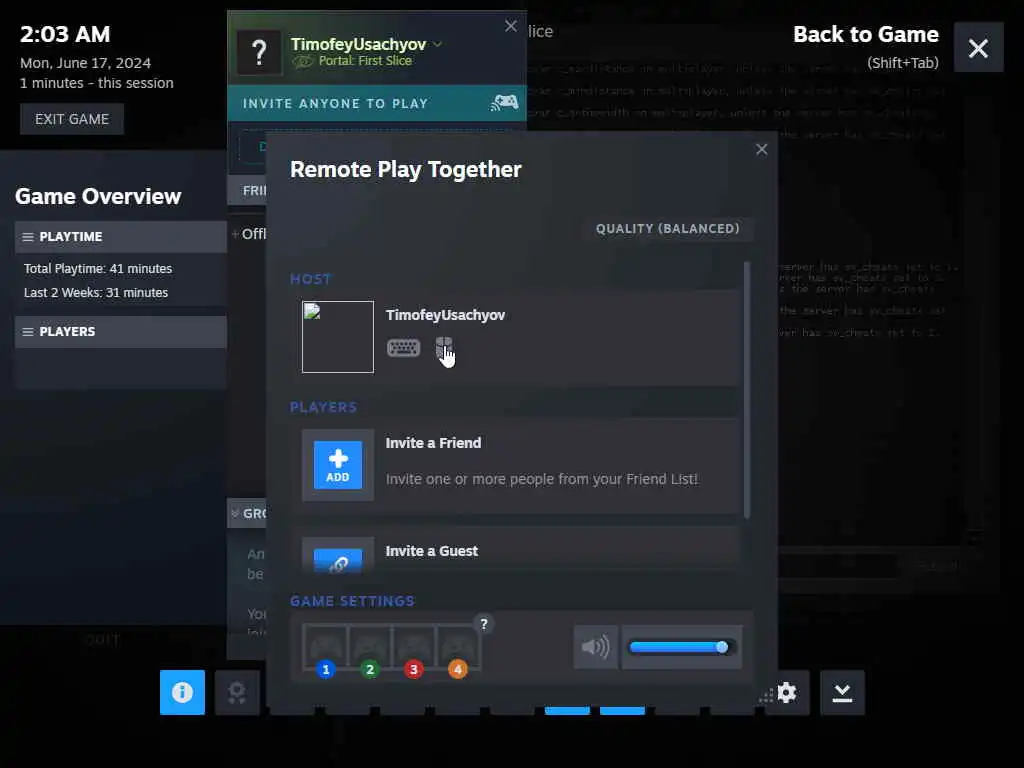Click the Remote Play controller icon
The height and width of the screenshot is (768, 1024).
tap(504, 103)
